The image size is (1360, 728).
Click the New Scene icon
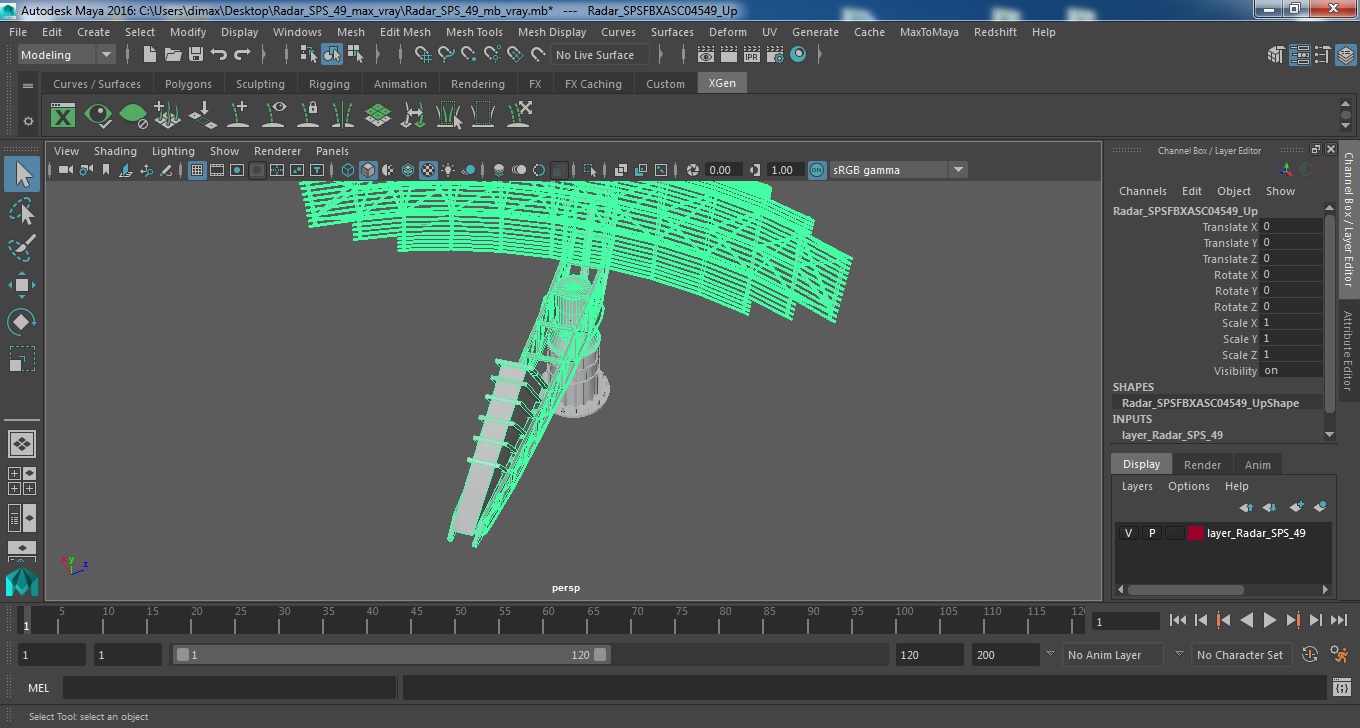(150, 55)
